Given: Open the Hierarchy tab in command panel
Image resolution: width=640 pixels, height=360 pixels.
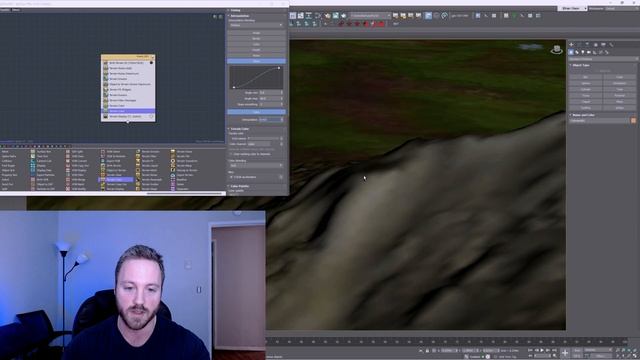Looking at the screenshot, I should point(587,44).
